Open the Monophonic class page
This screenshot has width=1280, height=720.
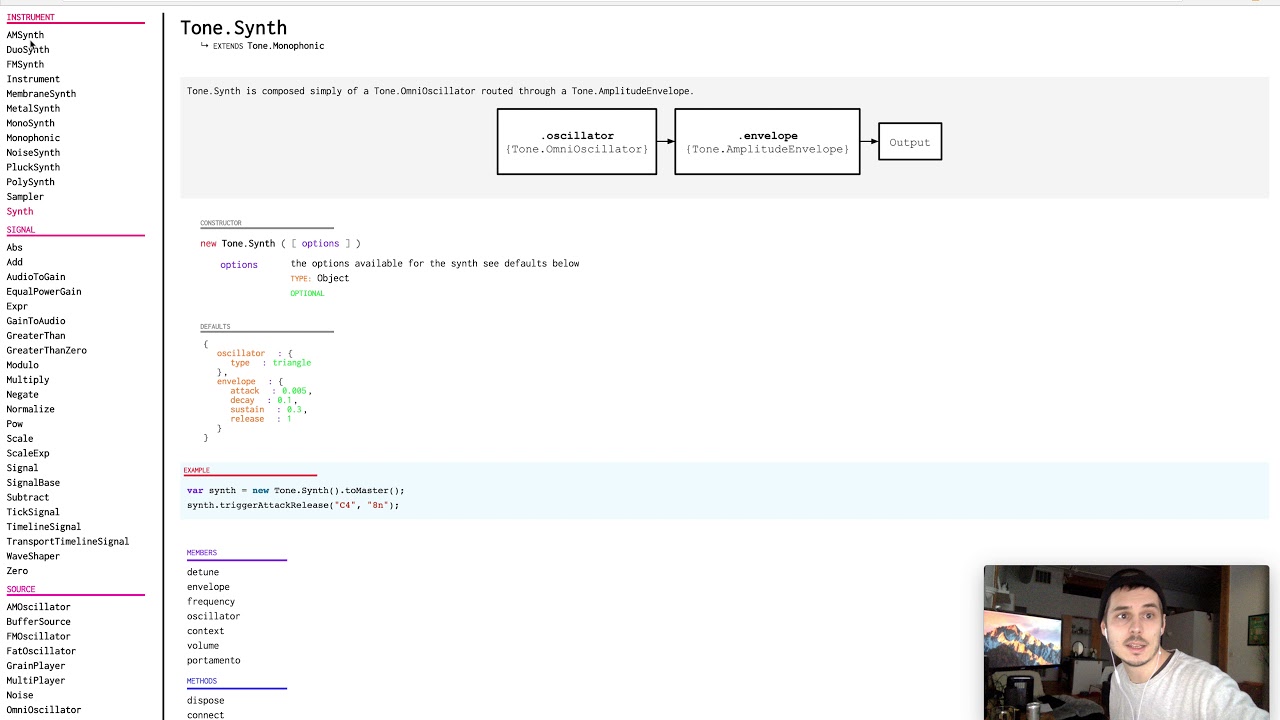[x=33, y=138]
